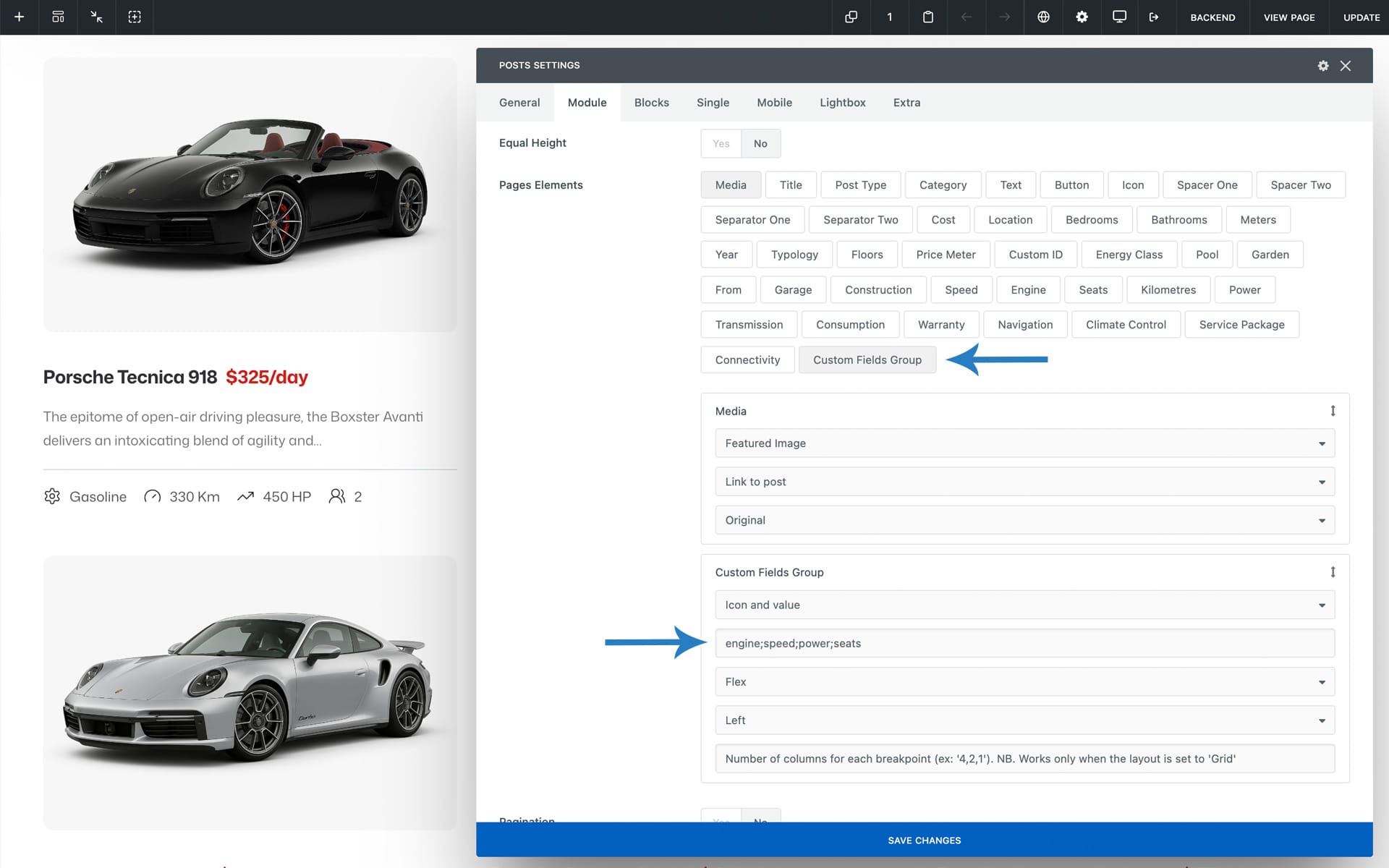The width and height of the screenshot is (1389, 868).
Task: Click the View Page button
Action: [x=1288, y=17]
